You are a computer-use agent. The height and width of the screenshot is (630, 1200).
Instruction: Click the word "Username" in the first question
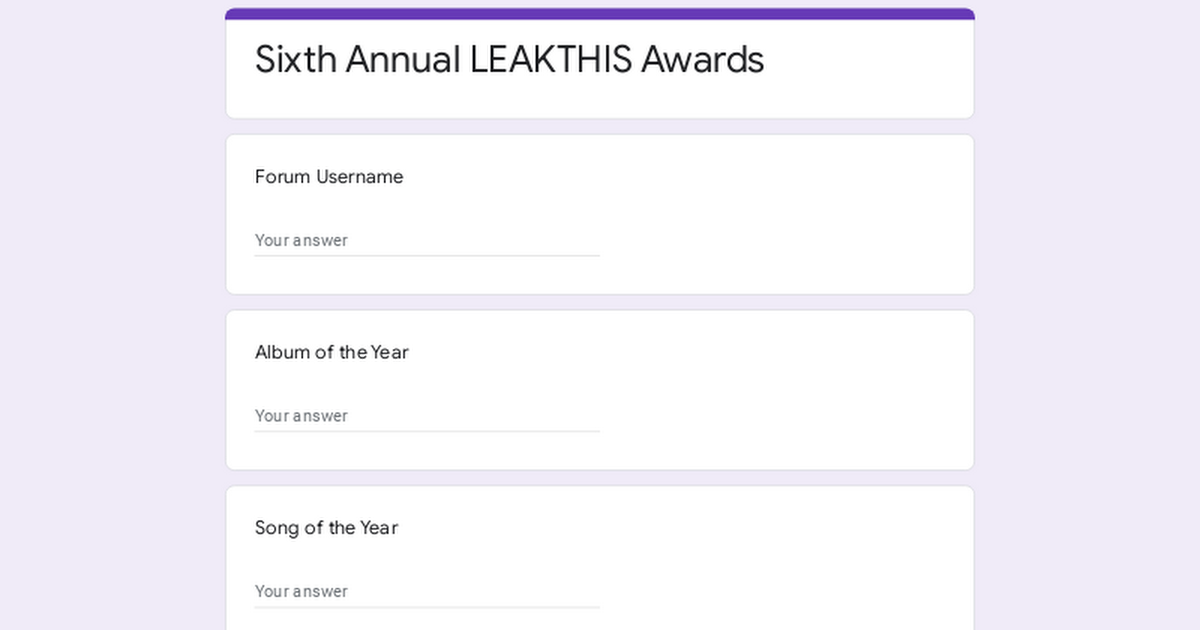(360, 177)
